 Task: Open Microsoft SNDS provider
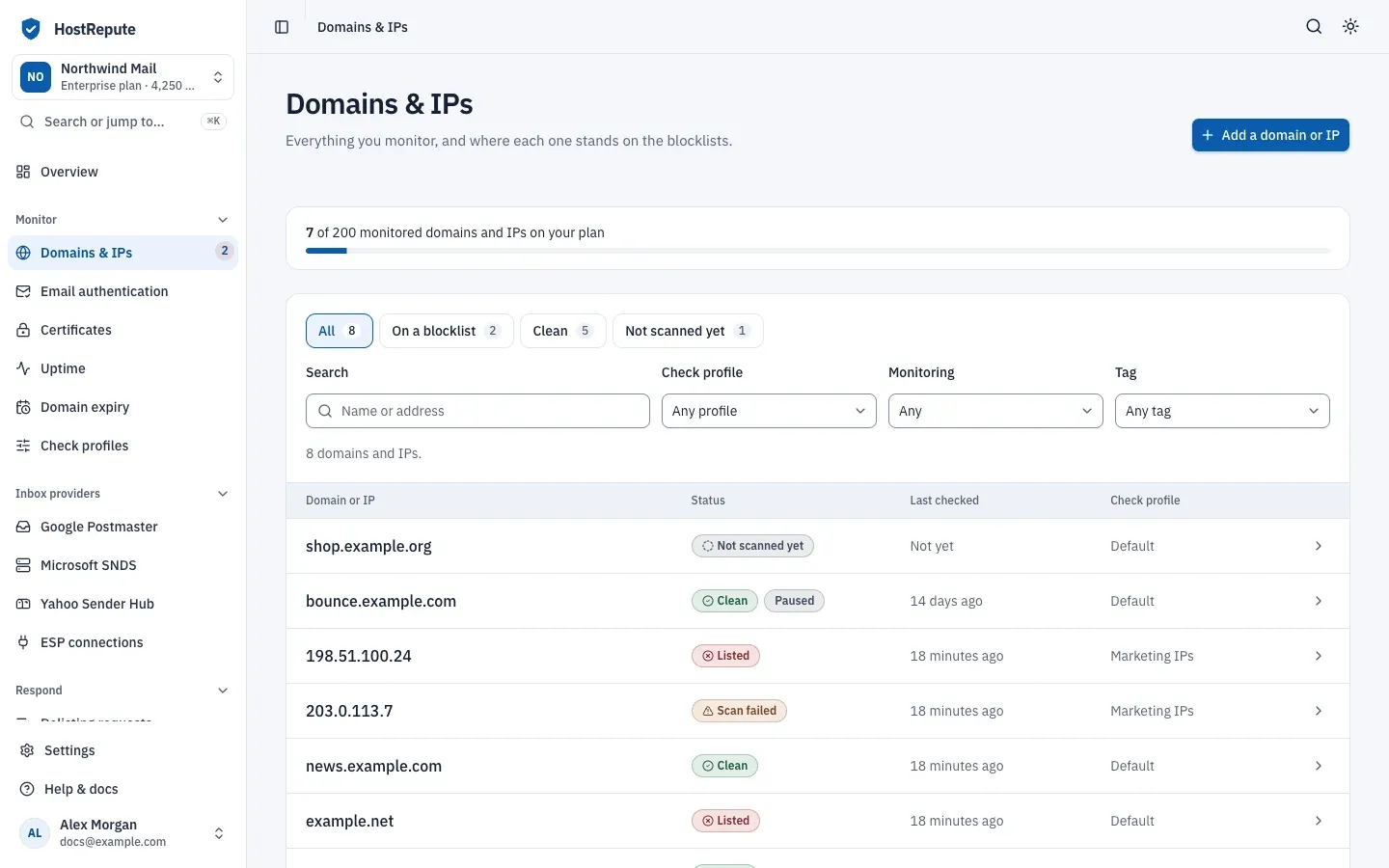123,565
